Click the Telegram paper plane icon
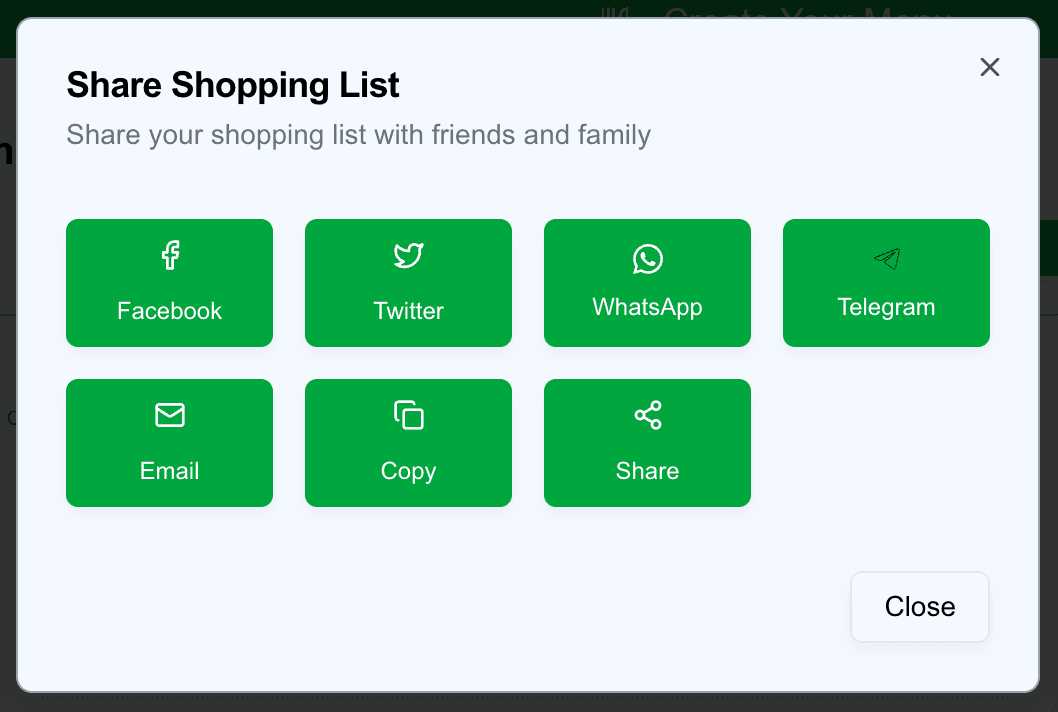Image resolution: width=1058 pixels, height=712 pixels. click(x=887, y=259)
